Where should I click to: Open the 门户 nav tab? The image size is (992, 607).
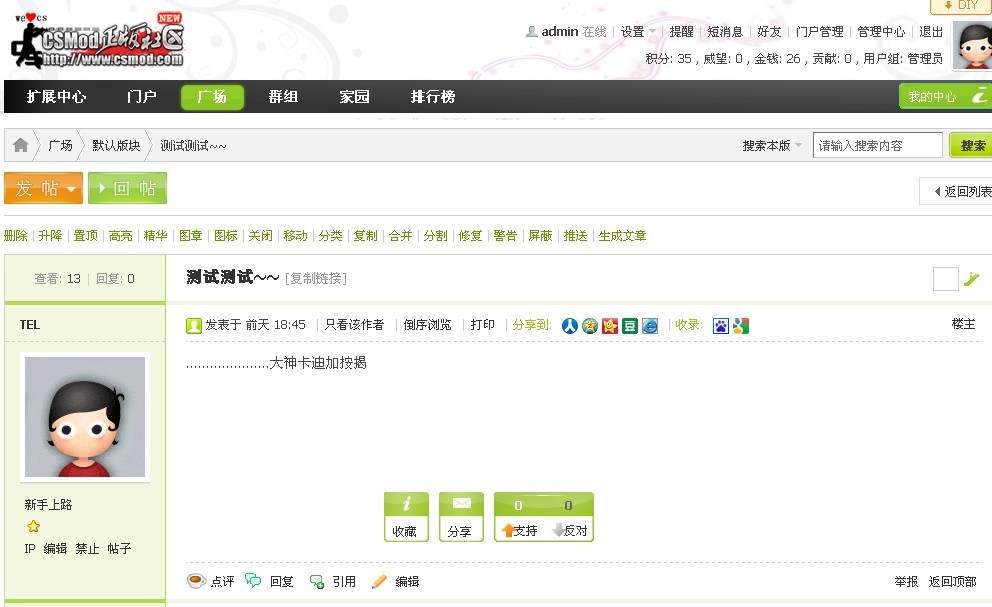click(141, 96)
